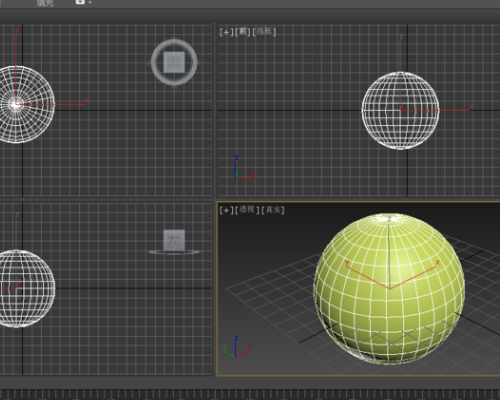Click the ViewCube top face in Top viewport
The image size is (500, 400).
tap(174, 62)
